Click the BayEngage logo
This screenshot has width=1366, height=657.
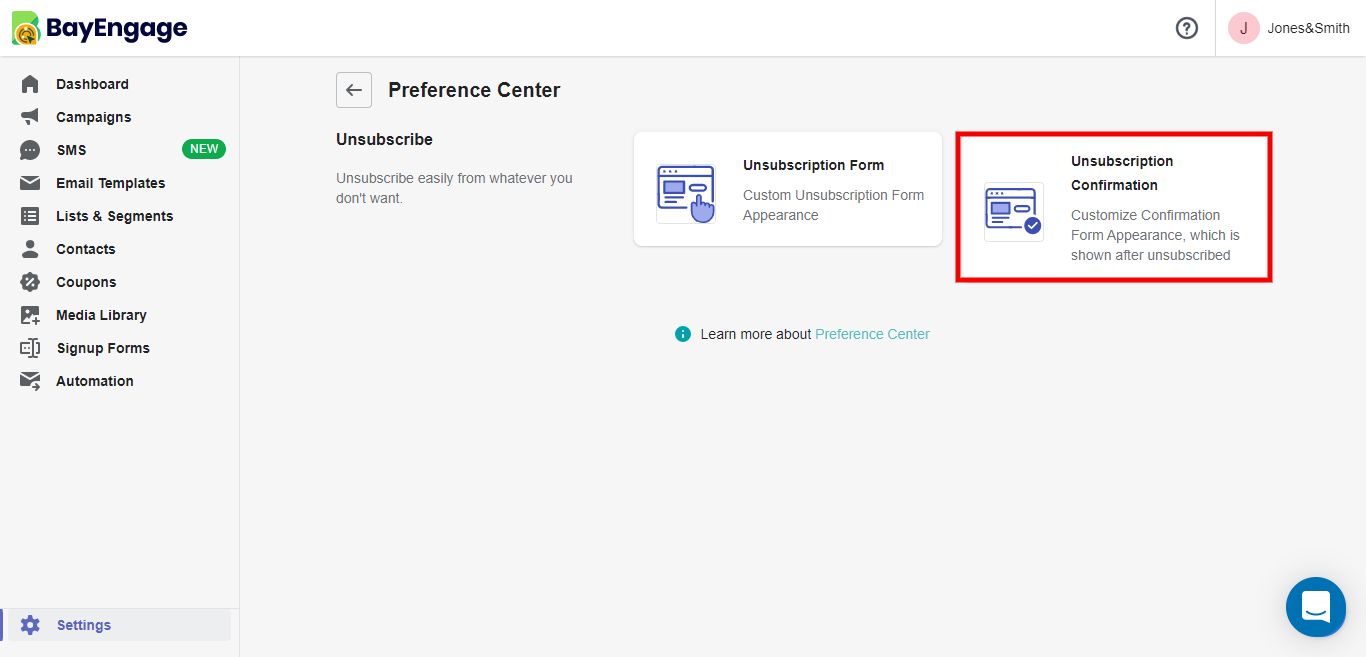[x=99, y=29]
